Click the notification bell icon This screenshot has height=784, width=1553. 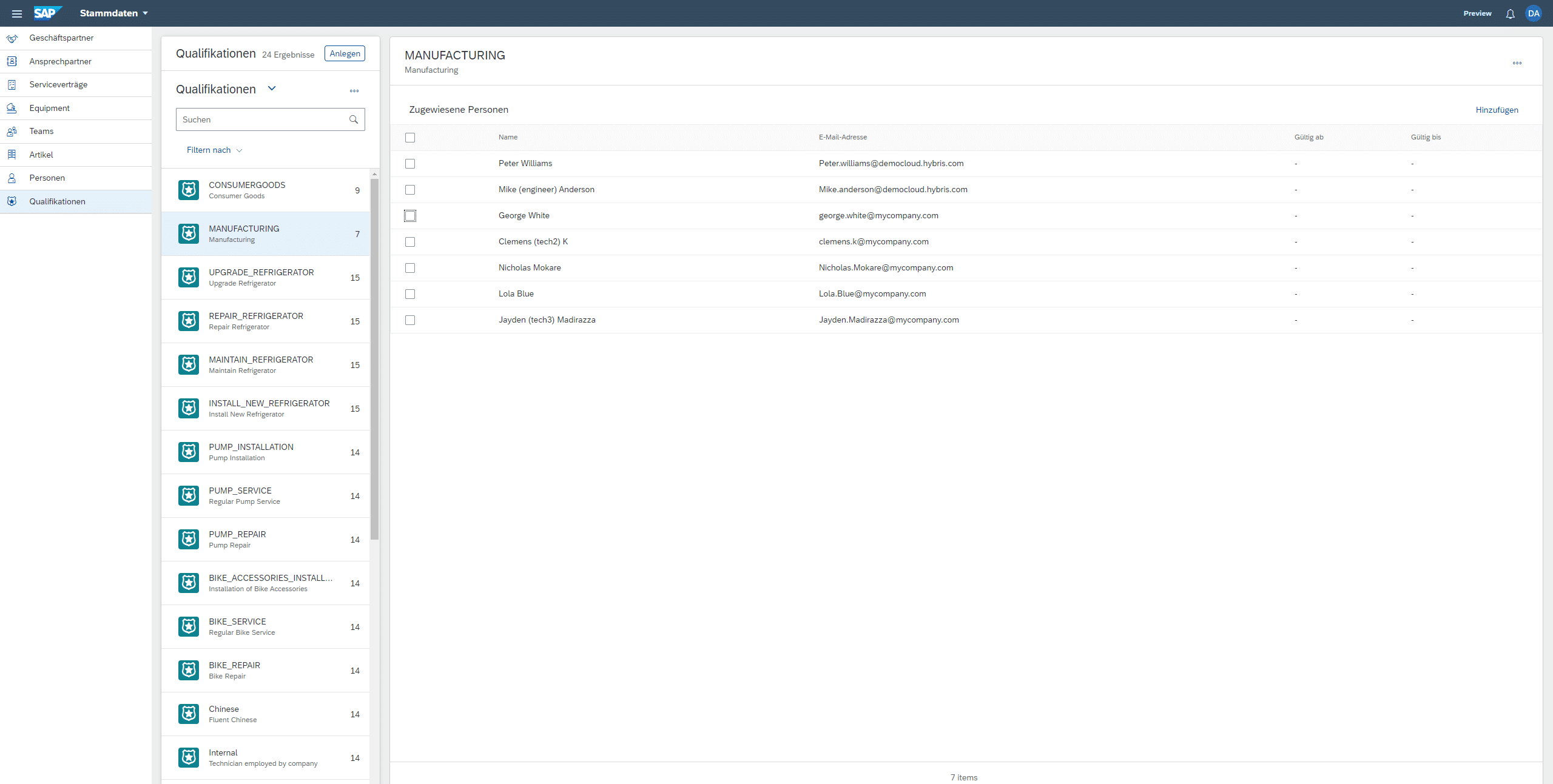pos(1510,13)
